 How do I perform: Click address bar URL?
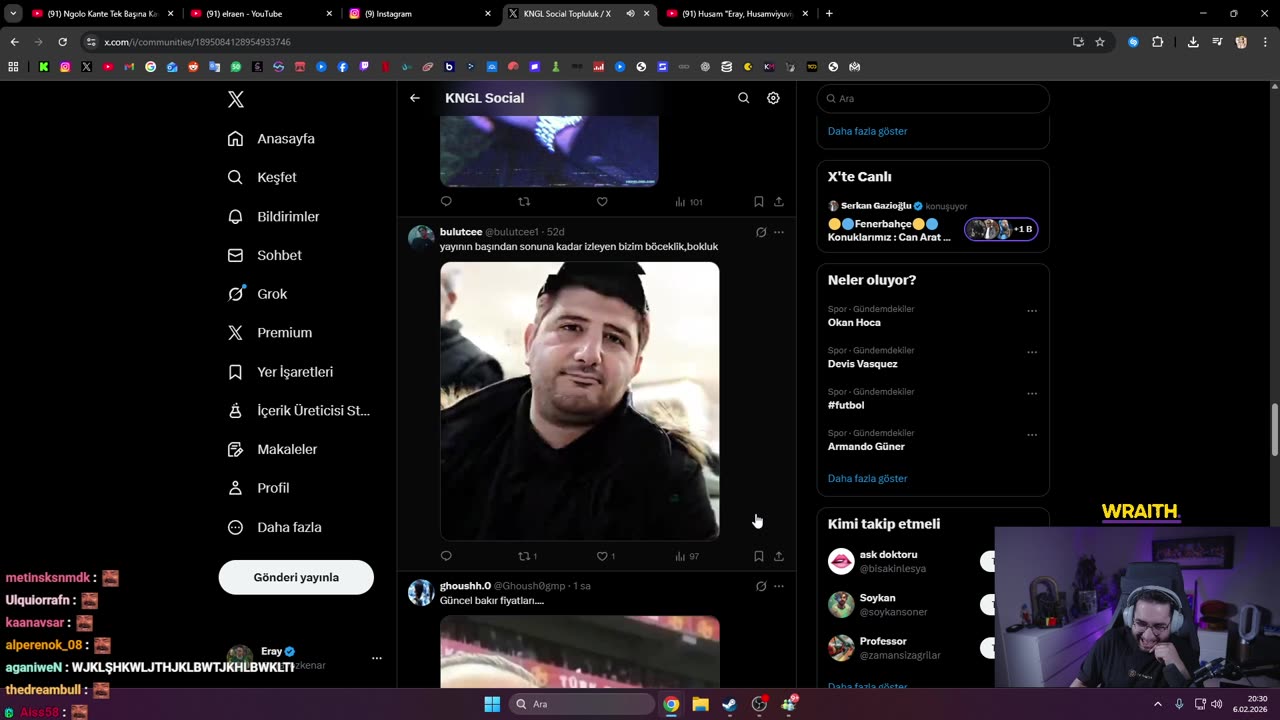(197, 42)
